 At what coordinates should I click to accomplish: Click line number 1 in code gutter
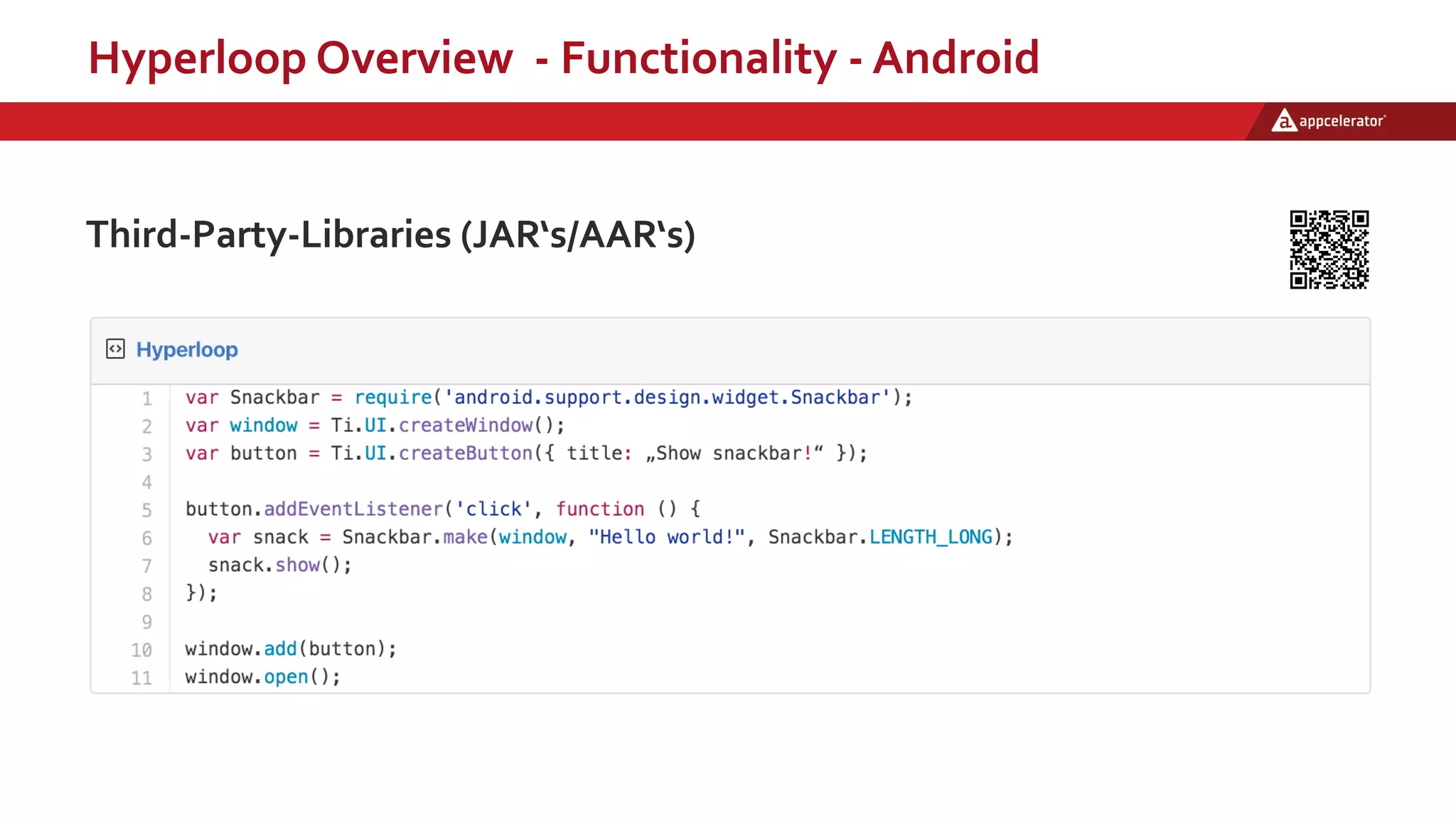(x=146, y=398)
